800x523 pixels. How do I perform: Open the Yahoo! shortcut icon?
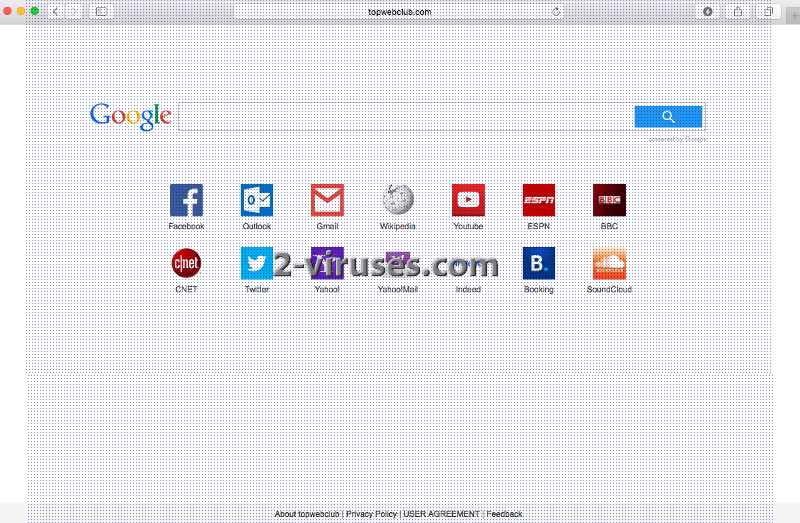tap(327, 263)
